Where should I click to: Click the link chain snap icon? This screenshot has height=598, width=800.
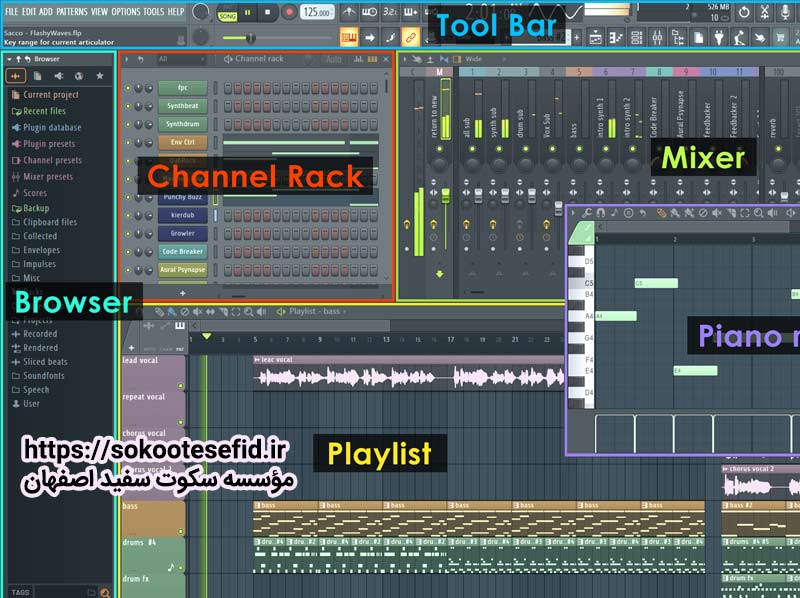410,37
